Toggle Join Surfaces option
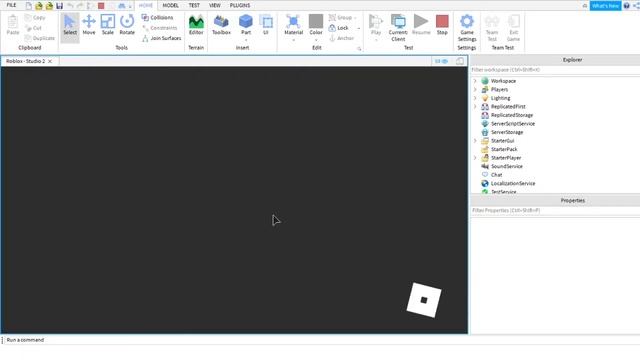 point(161,38)
